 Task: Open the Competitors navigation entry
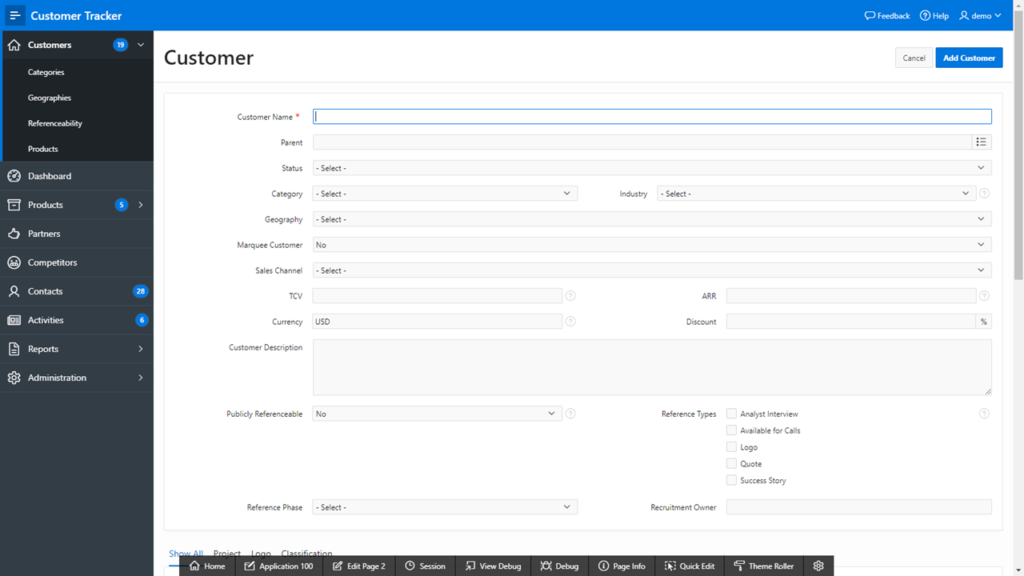click(77, 263)
